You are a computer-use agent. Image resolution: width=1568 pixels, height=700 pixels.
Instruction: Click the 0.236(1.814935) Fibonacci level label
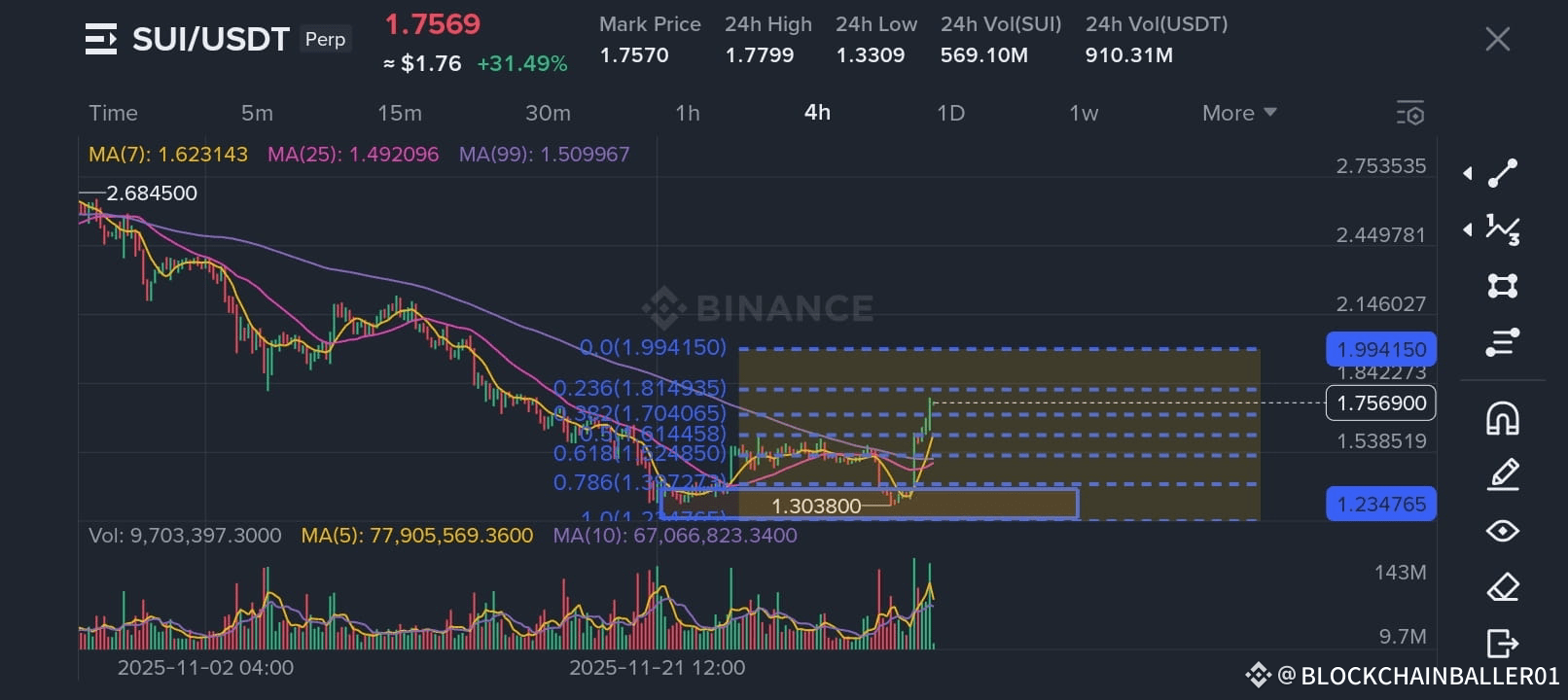coord(640,388)
